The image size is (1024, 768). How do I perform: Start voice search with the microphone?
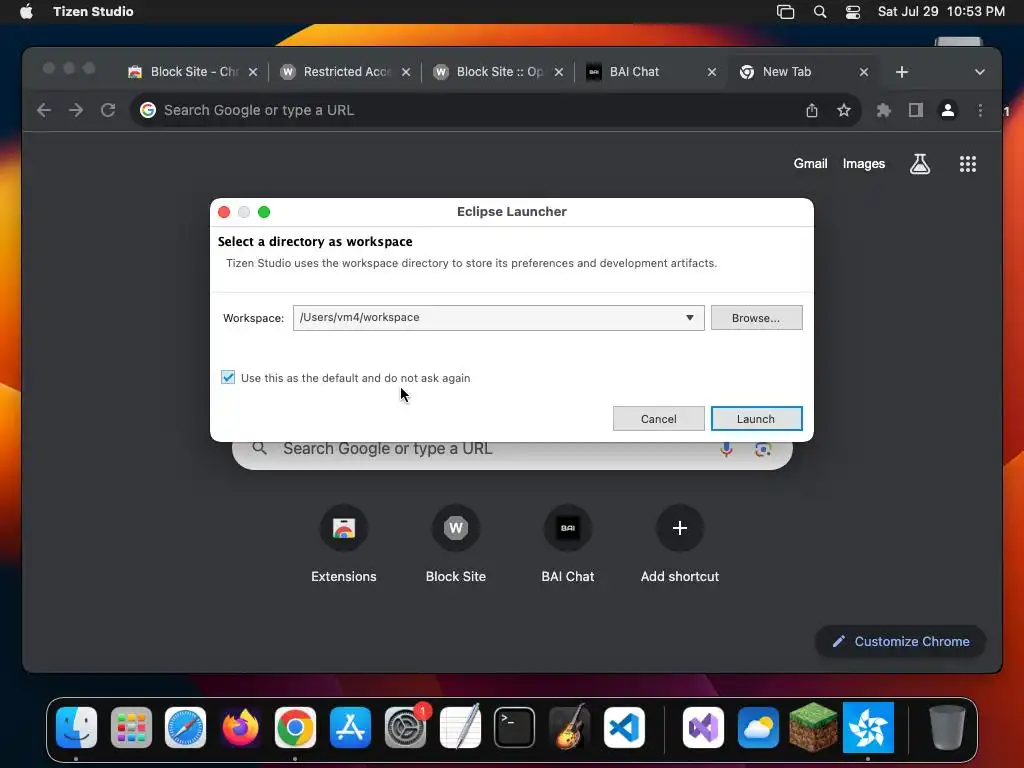[726, 449]
